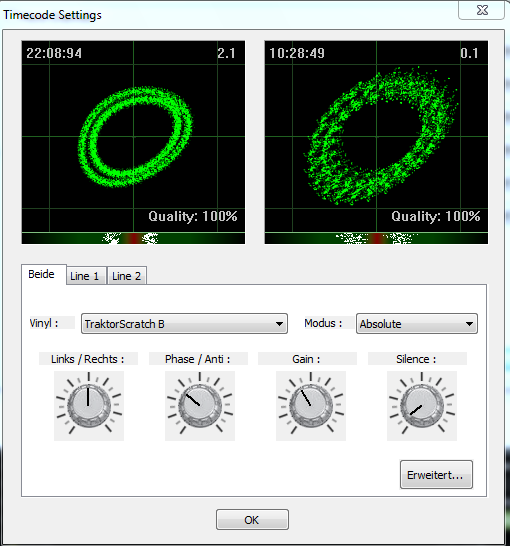The height and width of the screenshot is (546, 510).
Task: Expand the Modus combo box
Action: 417,324
